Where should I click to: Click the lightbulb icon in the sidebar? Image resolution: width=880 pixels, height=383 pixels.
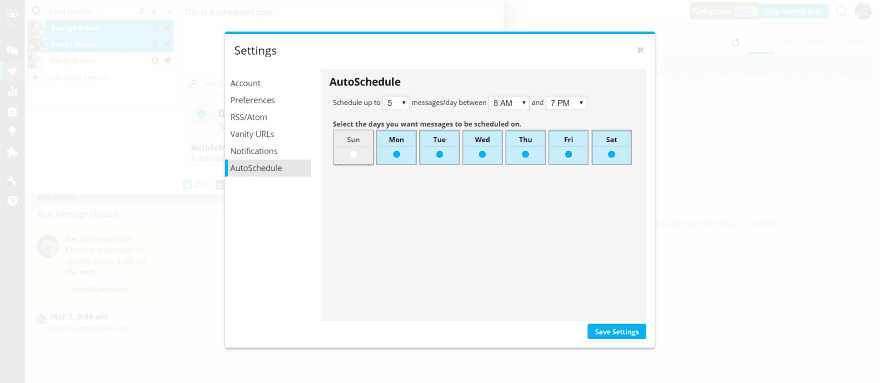[x=12, y=132]
